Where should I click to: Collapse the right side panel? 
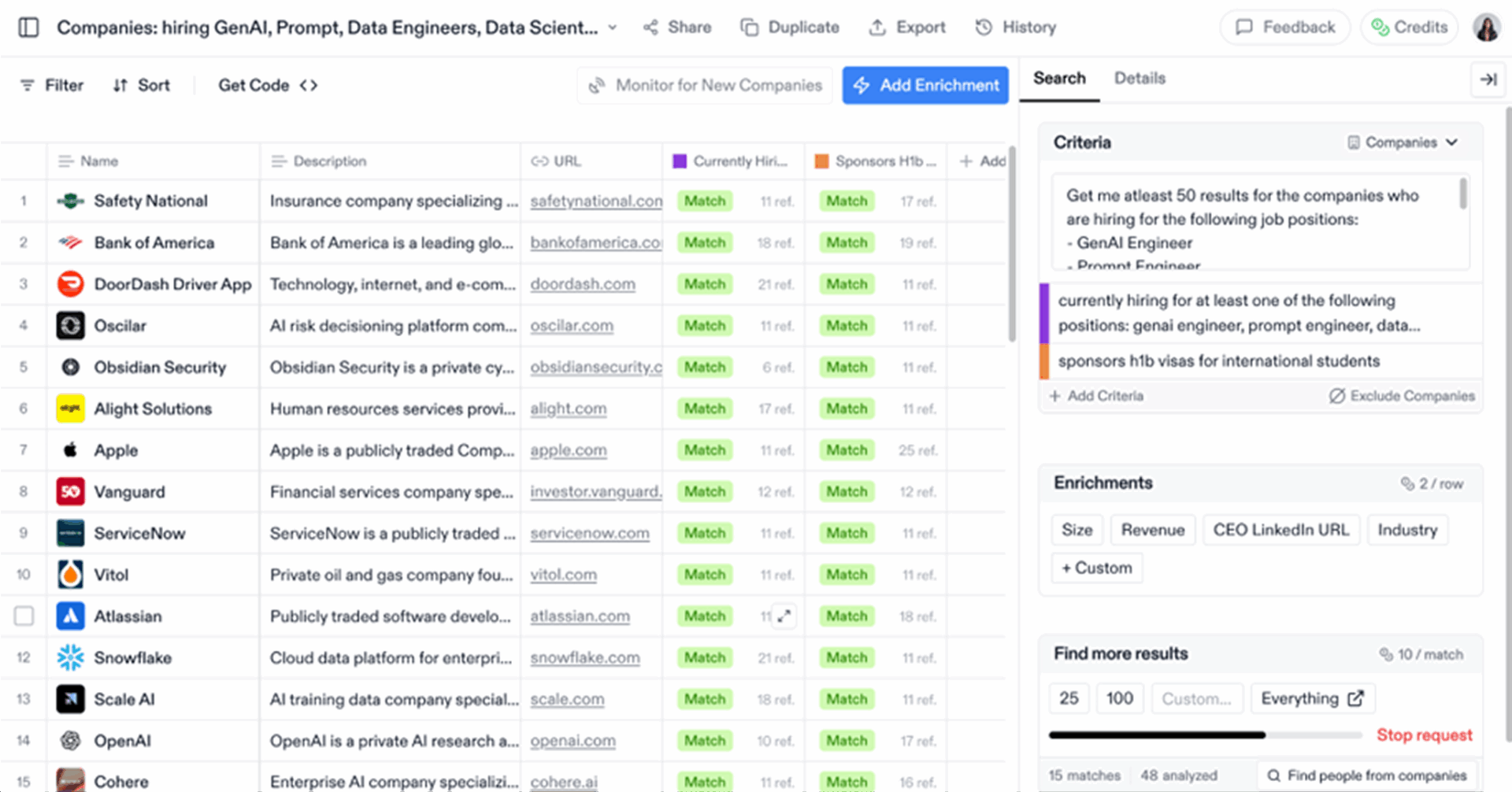click(1488, 80)
